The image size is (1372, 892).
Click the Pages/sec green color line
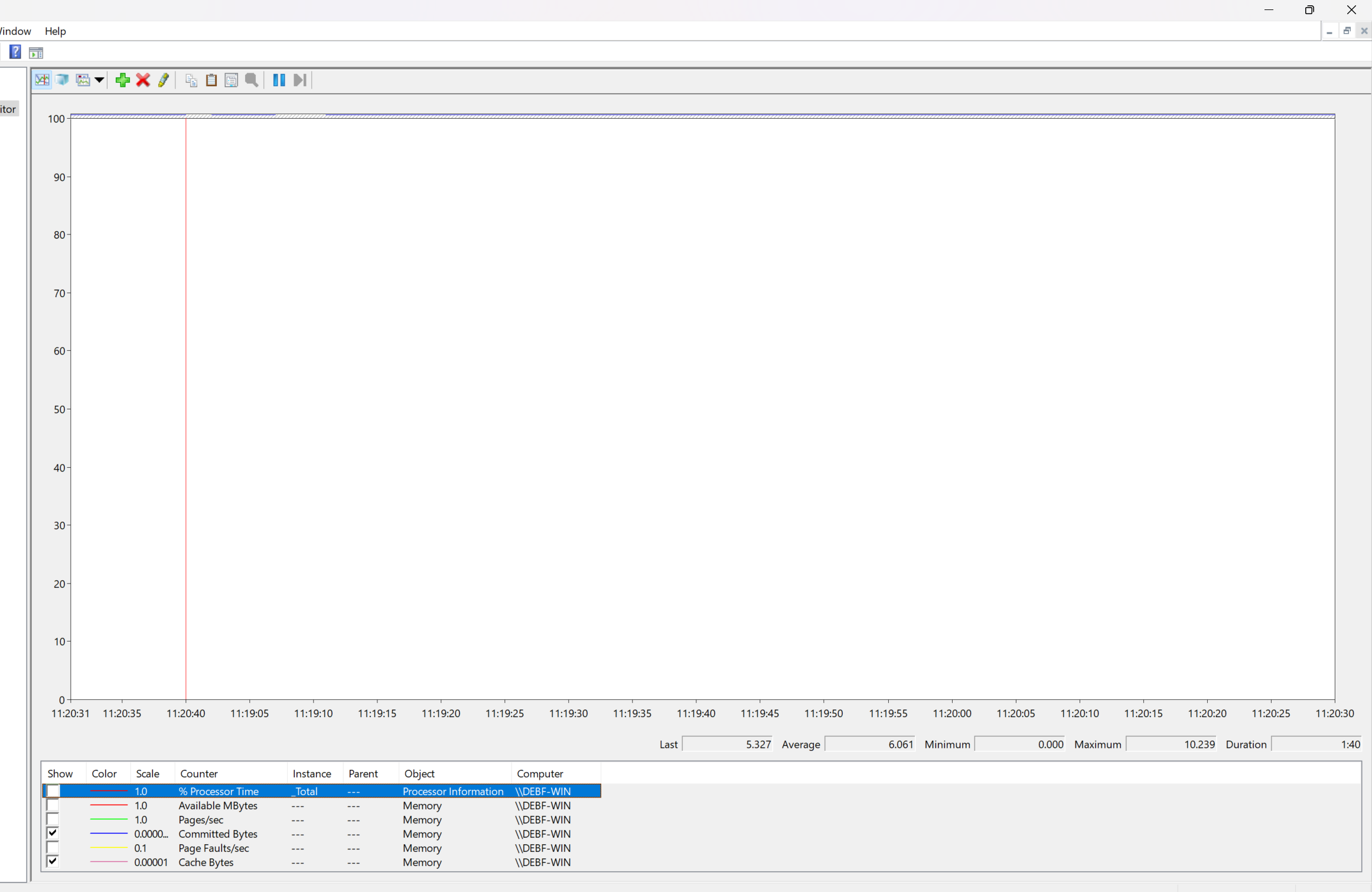pyautogui.click(x=109, y=820)
